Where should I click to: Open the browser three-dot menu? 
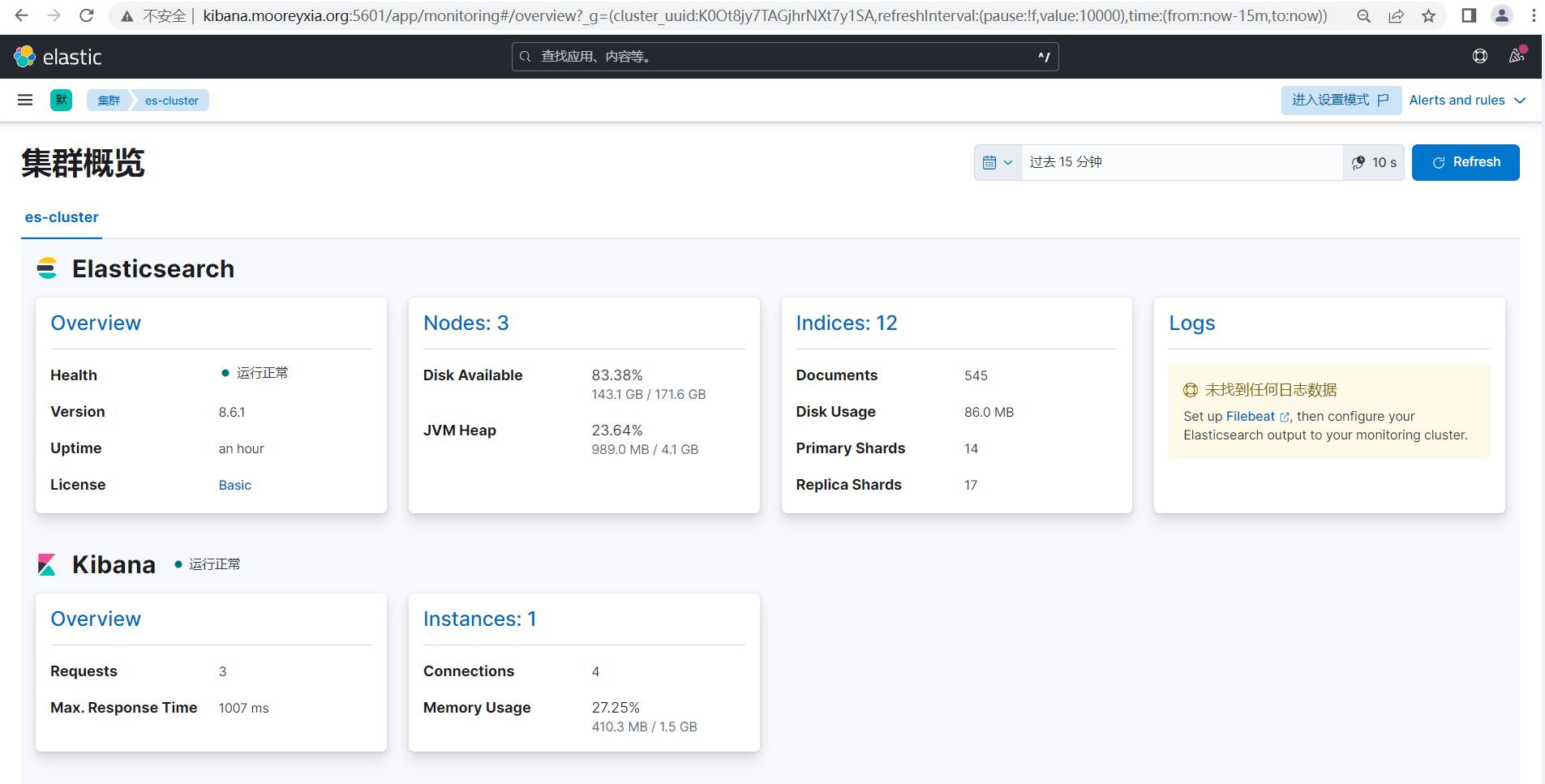coord(1534,15)
